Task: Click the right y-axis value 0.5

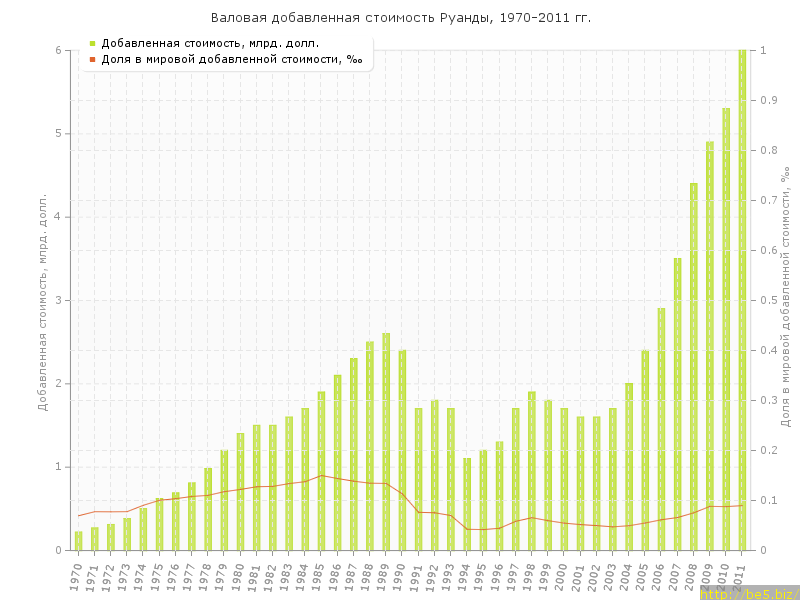Action: (x=769, y=300)
